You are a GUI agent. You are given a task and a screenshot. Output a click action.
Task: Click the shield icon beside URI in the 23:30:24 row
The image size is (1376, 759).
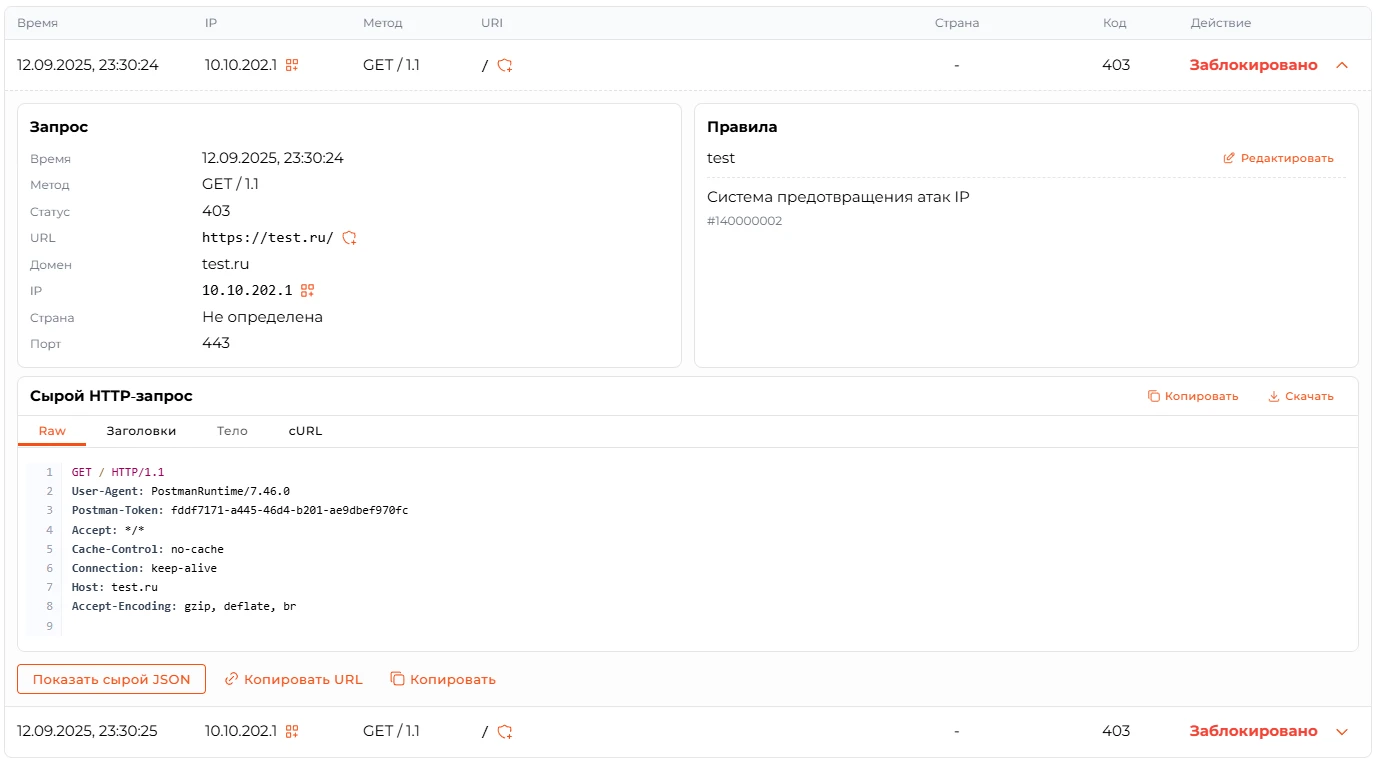(x=505, y=65)
